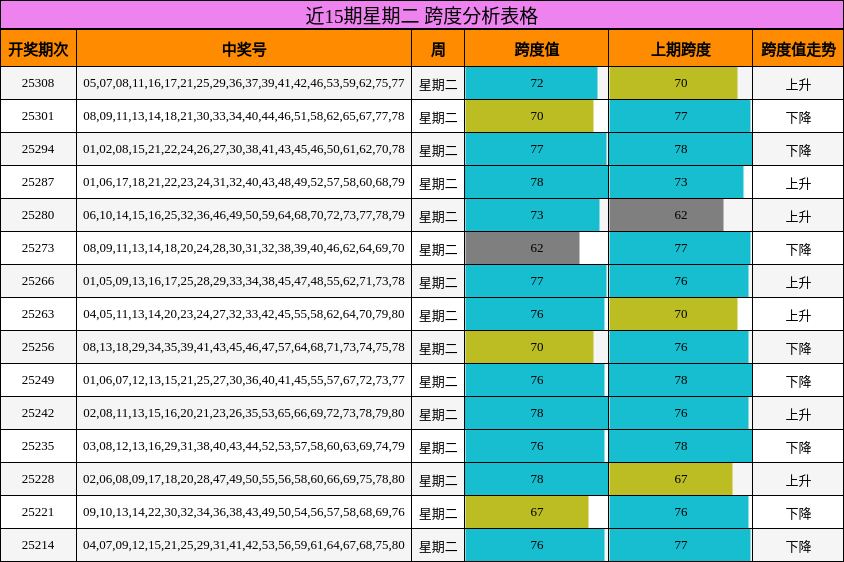Click winning numbers starting 05,07,08,11,16
844x562 pixels.
244,83
